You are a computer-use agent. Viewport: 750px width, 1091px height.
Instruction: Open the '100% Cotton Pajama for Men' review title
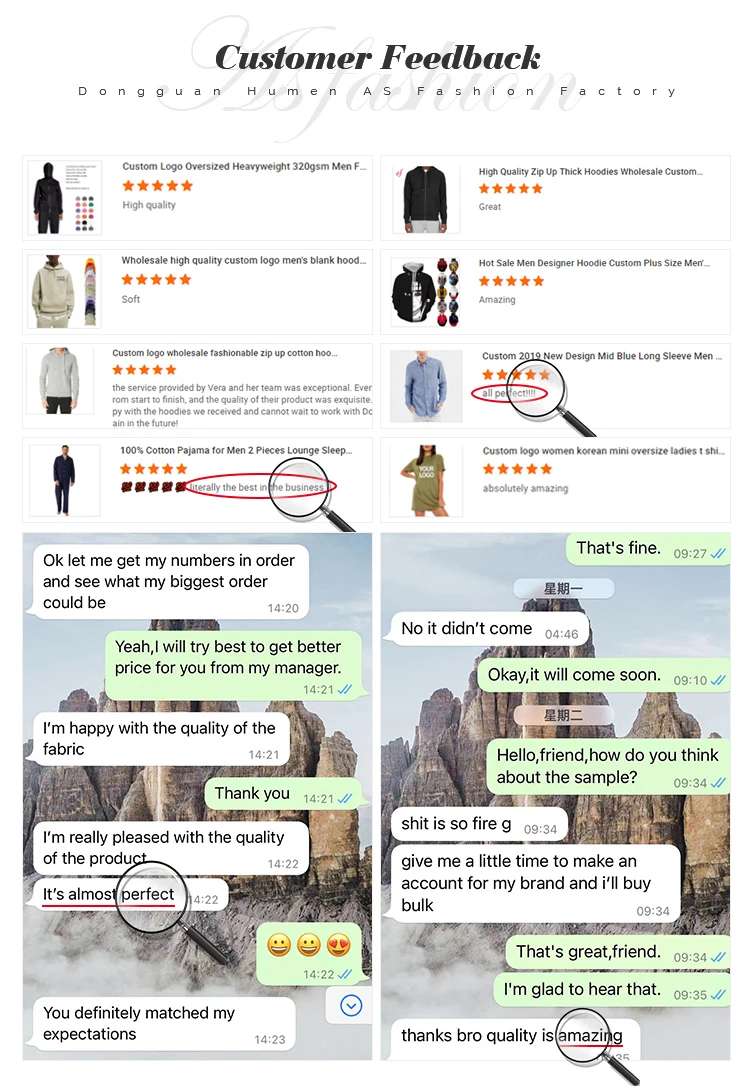236,450
